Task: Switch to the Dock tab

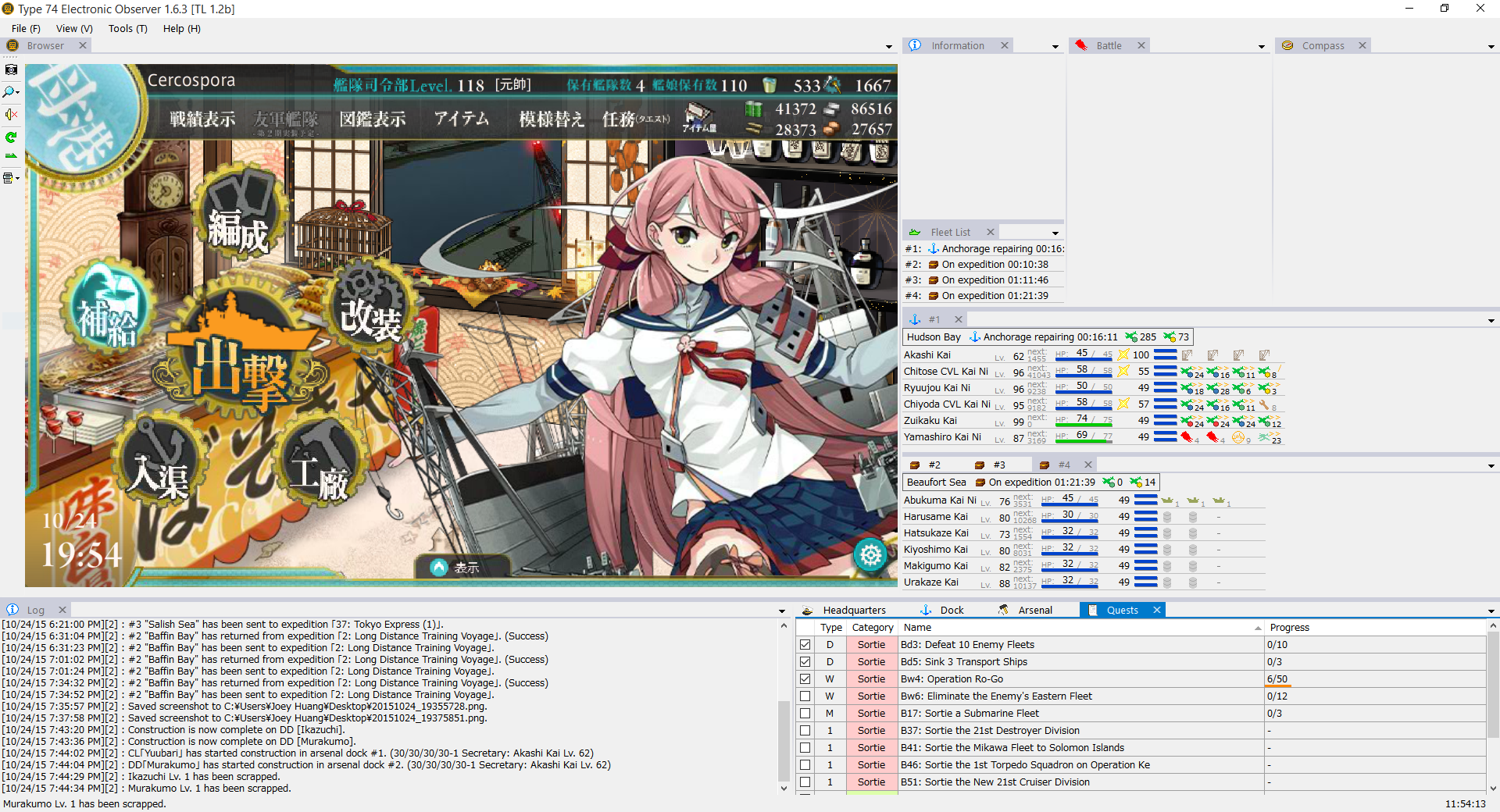Action: (x=941, y=610)
